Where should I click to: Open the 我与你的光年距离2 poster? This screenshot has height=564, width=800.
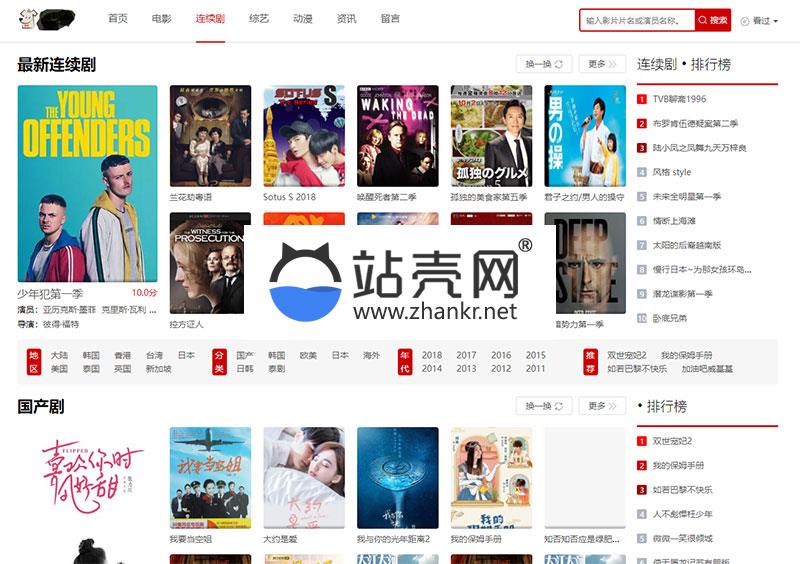[x=398, y=478]
